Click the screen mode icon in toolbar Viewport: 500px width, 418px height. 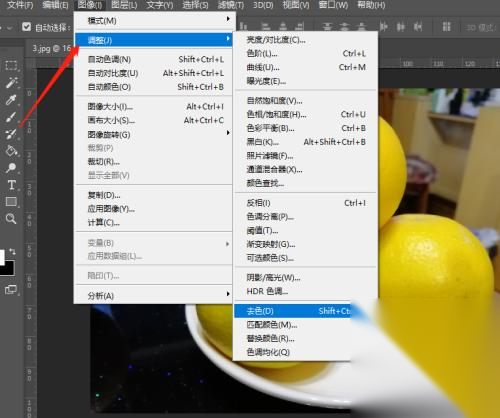point(11,290)
